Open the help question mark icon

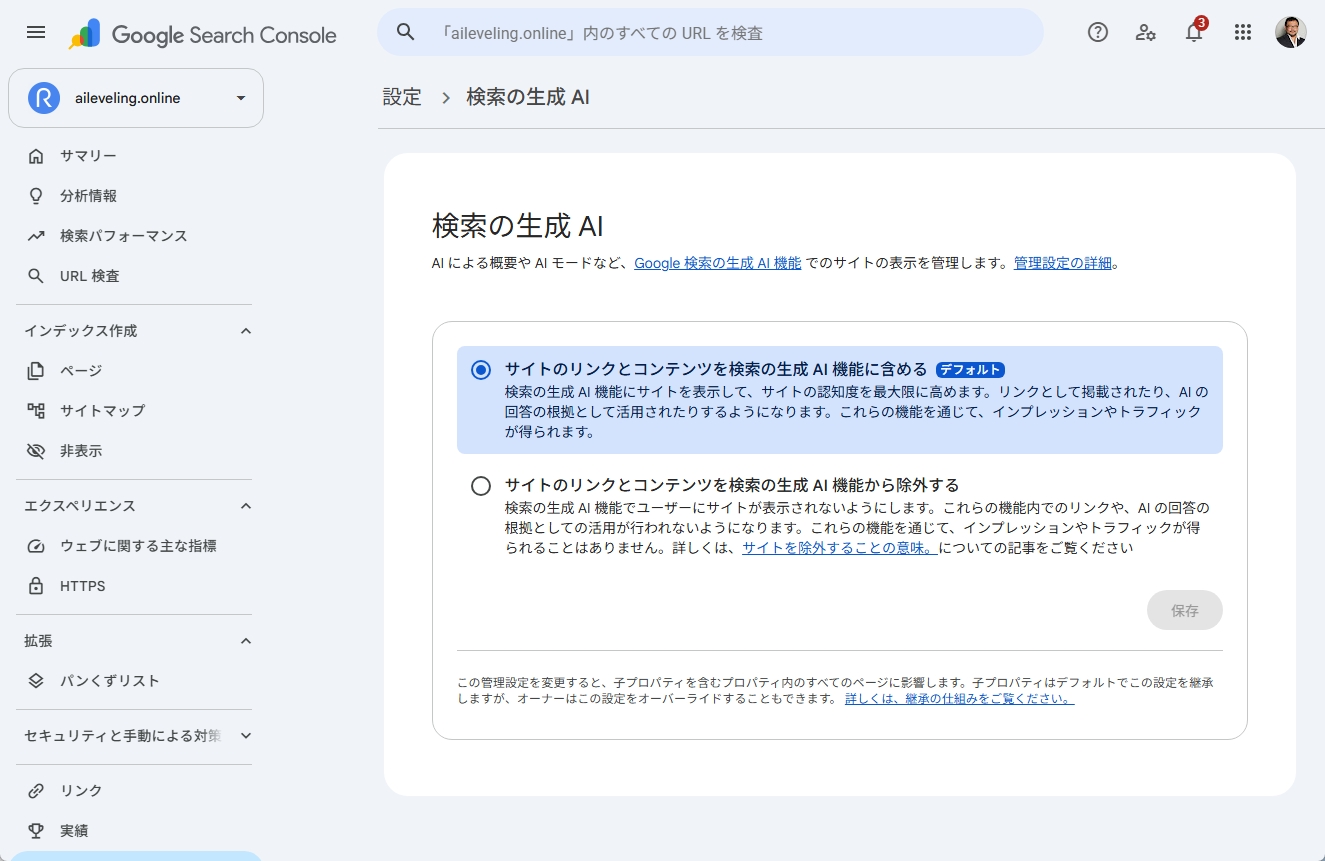click(1098, 32)
